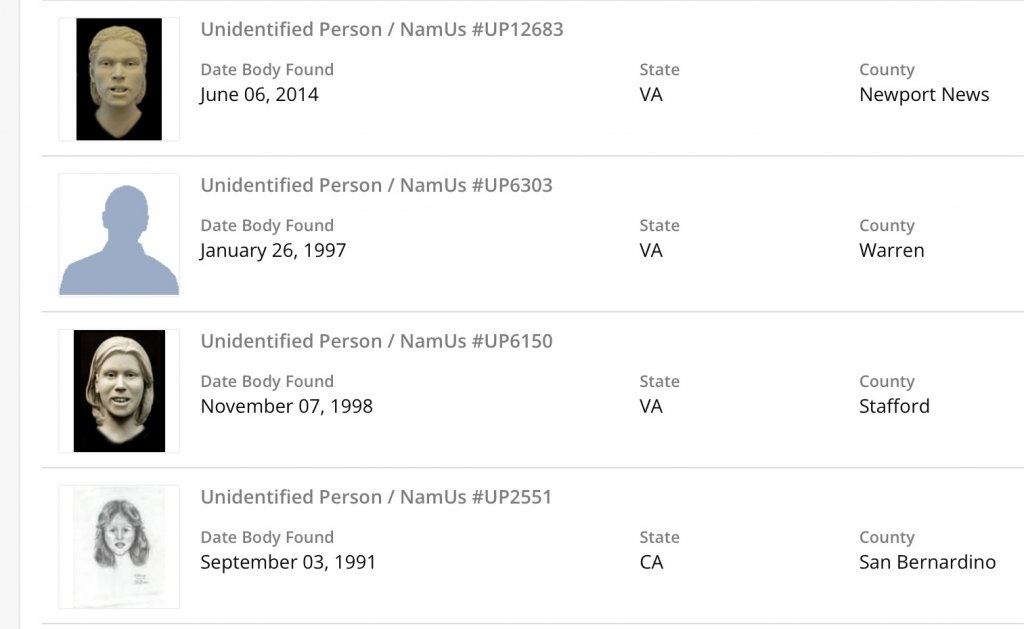Open thumbnail image for case #UP12683
The image size is (1024, 629).
[x=119, y=79]
